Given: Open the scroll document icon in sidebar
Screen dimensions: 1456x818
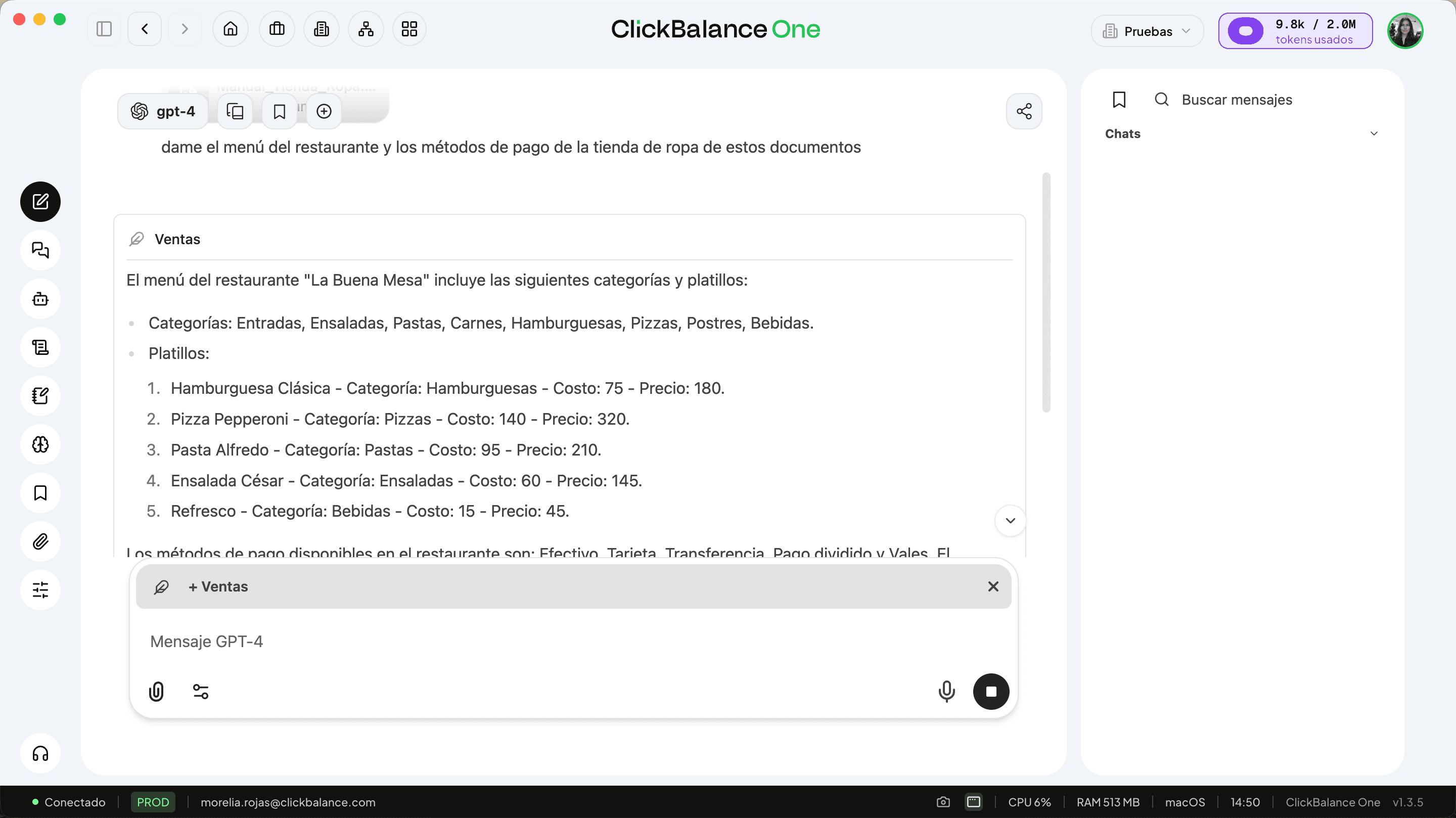Looking at the screenshot, I should pyautogui.click(x=40, y=348).
